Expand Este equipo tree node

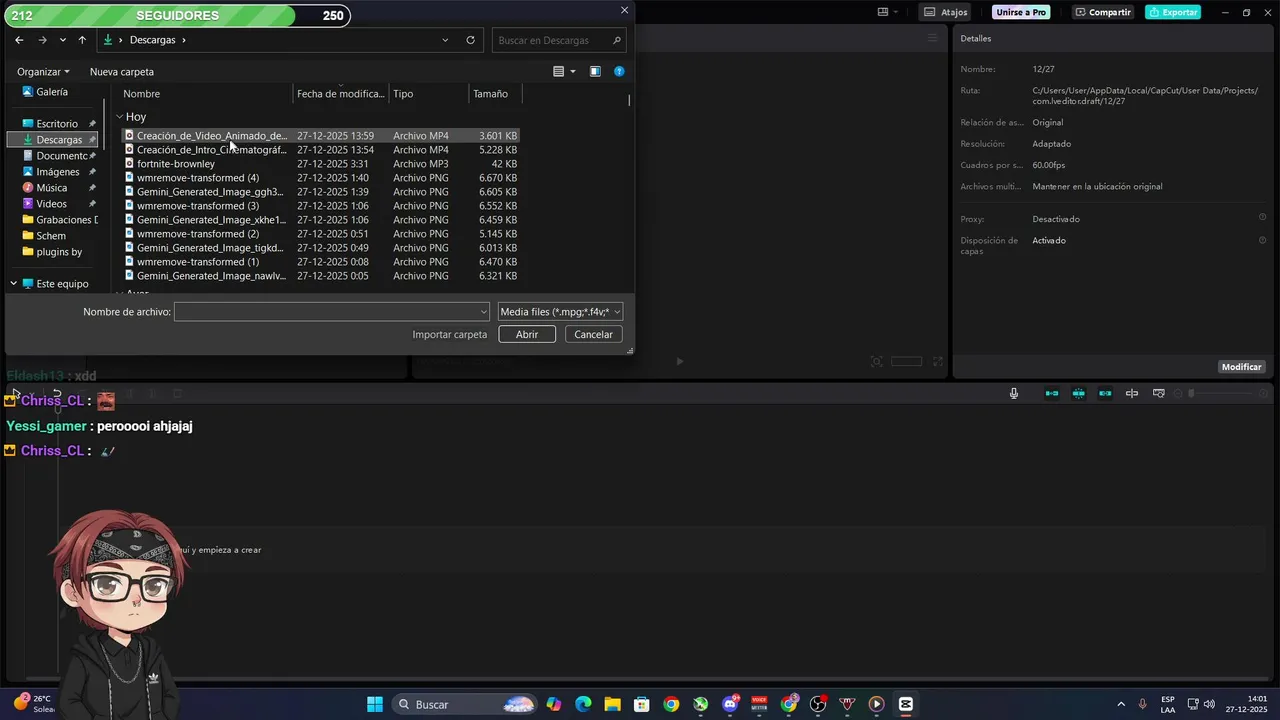click(x=13, y=284)
